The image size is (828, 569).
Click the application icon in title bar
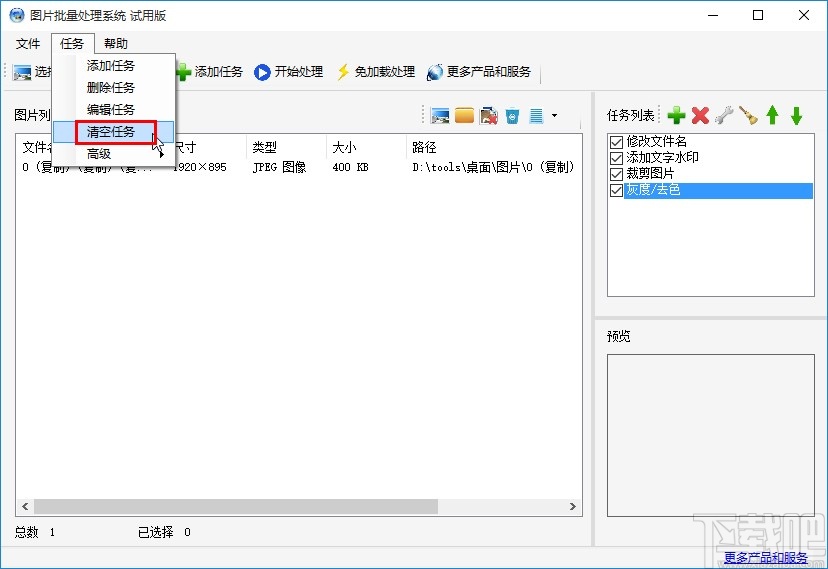pos(16,15)
